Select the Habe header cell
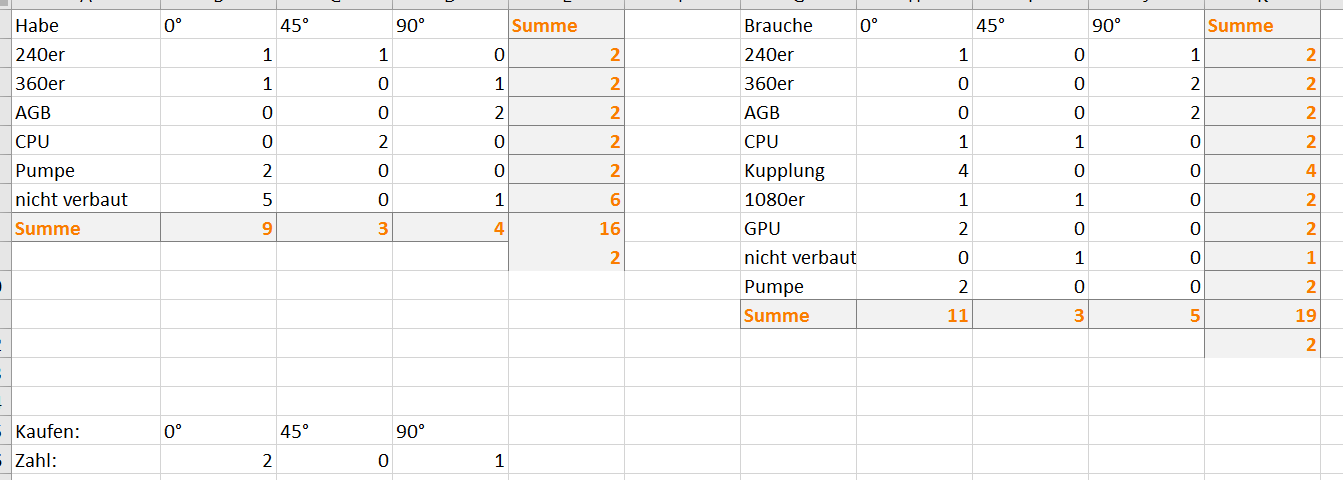This screenshot has width=1343, height=480. [x=86, y=25]
